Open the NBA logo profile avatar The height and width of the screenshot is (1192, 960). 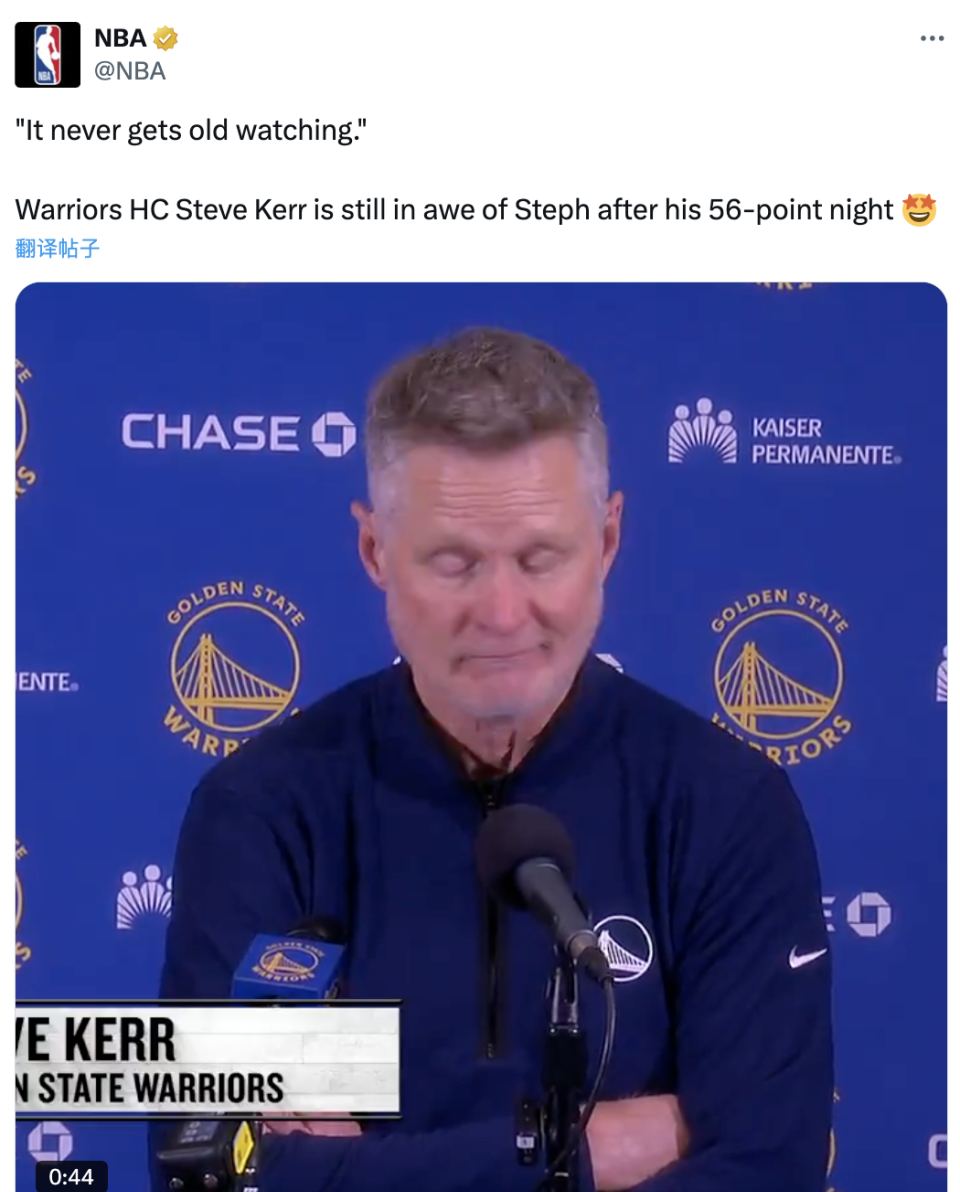47,55
